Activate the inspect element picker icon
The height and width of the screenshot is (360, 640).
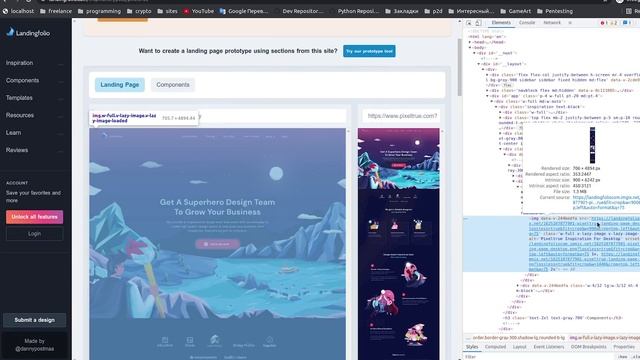[x=469, y=23]
